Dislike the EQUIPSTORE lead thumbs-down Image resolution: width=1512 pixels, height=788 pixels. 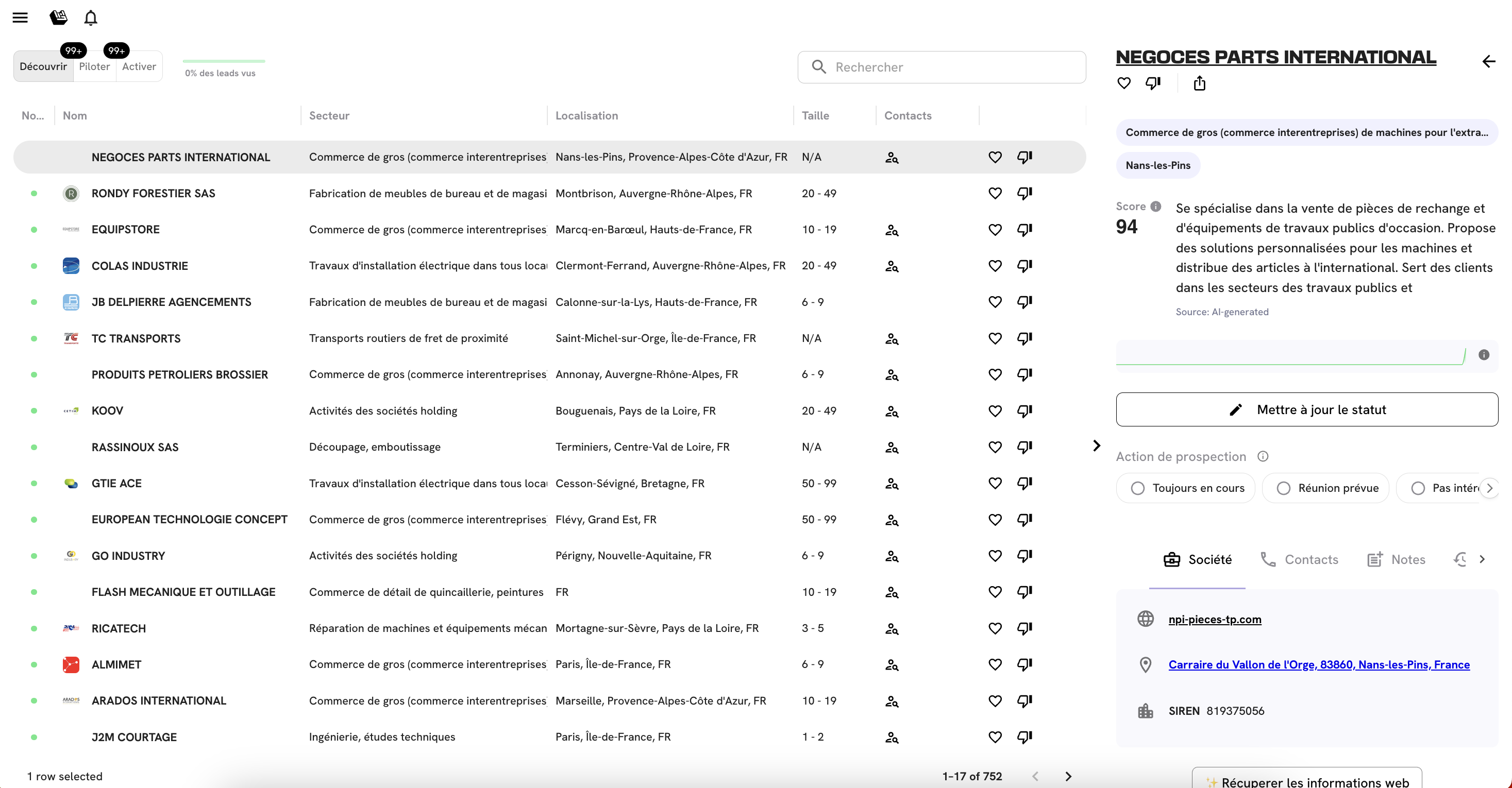[x=1024, y=229]
